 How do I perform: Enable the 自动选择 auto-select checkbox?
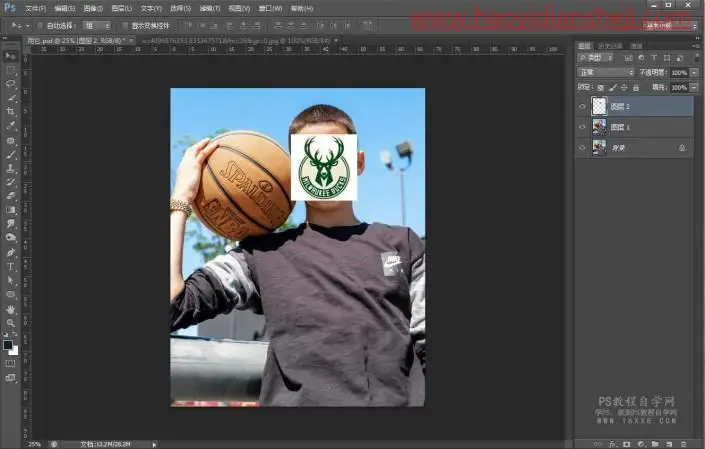tap(40, 26)
